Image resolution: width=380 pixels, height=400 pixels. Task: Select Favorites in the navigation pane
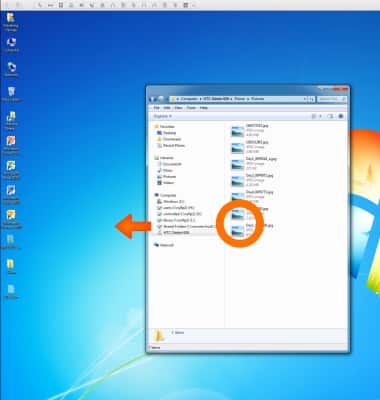pyautogui.click(x=164, y=127)
